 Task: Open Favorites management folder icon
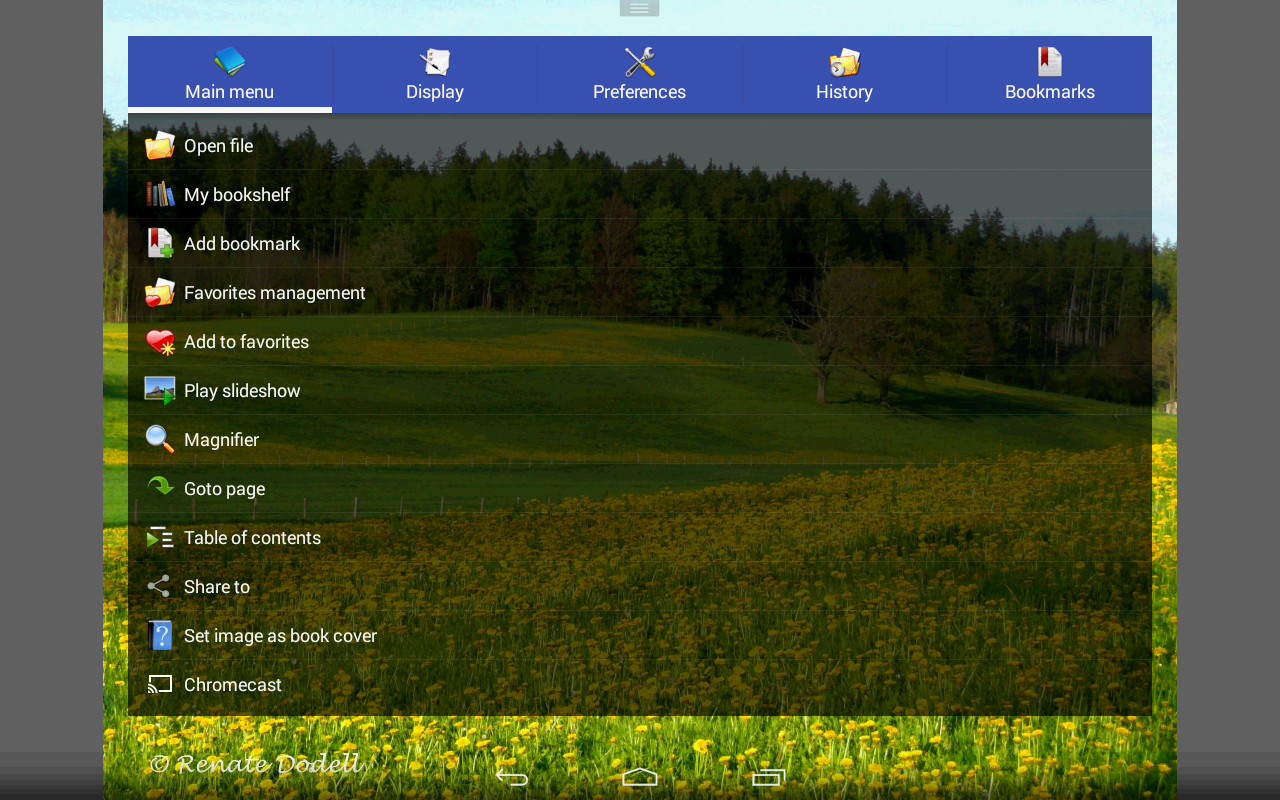[160, 291]
